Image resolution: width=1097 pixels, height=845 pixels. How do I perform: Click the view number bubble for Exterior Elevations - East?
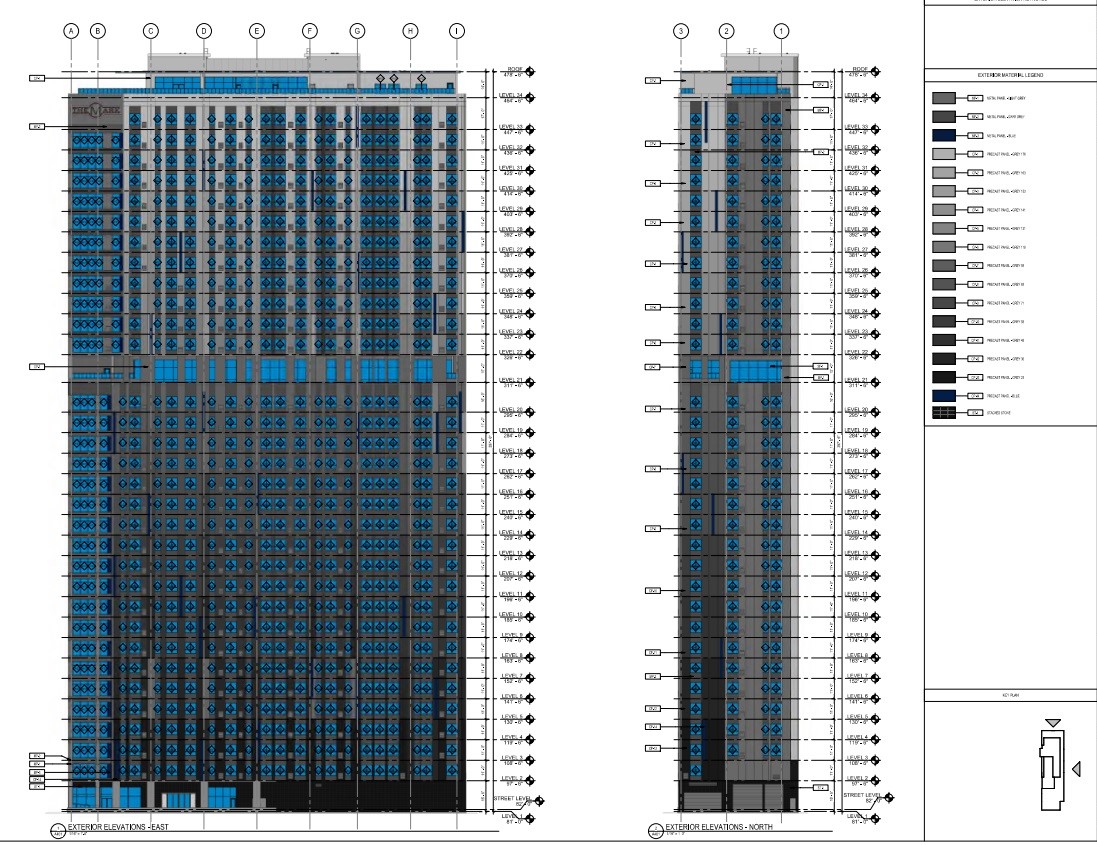tap(58, 830)
